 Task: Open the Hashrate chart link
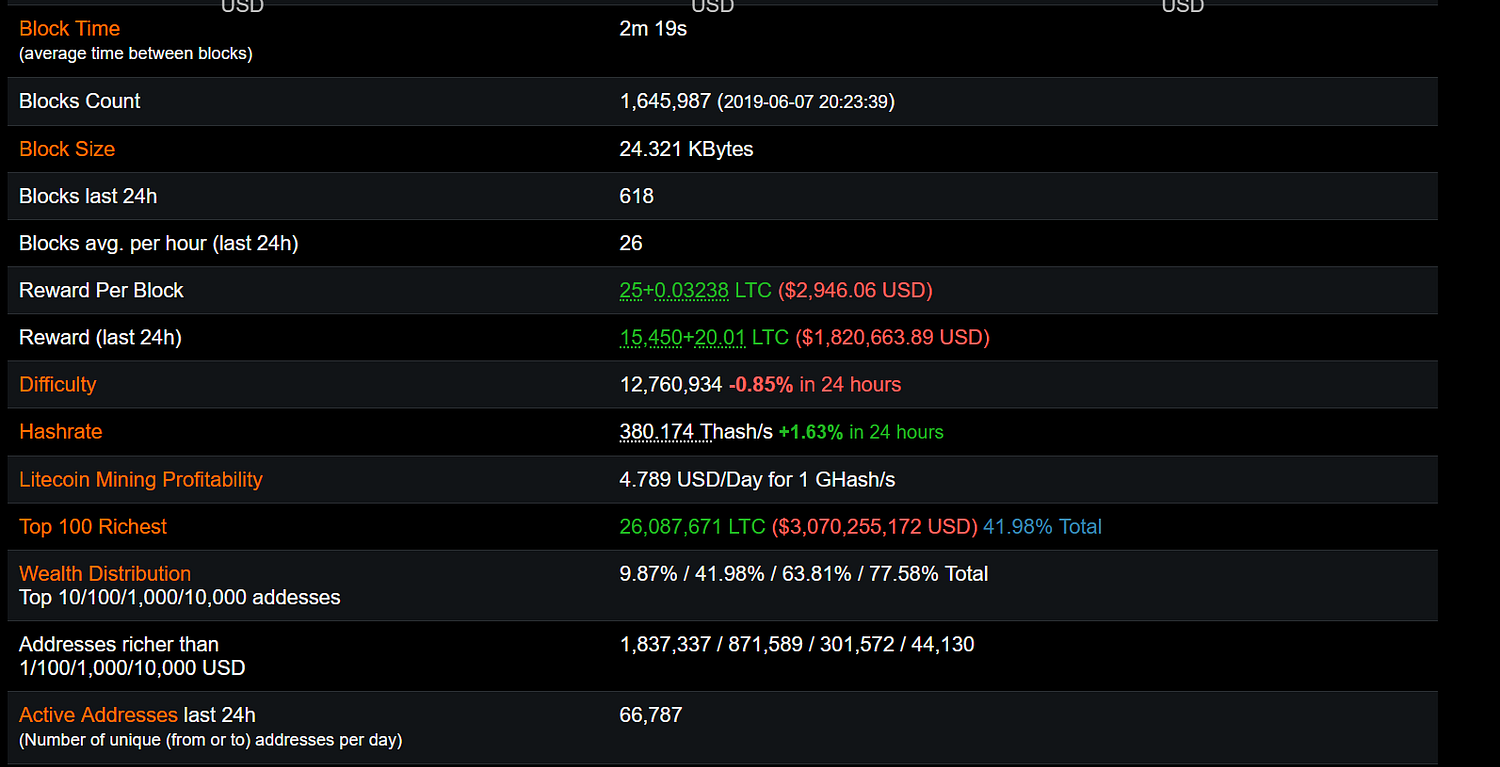coord(61,432)
